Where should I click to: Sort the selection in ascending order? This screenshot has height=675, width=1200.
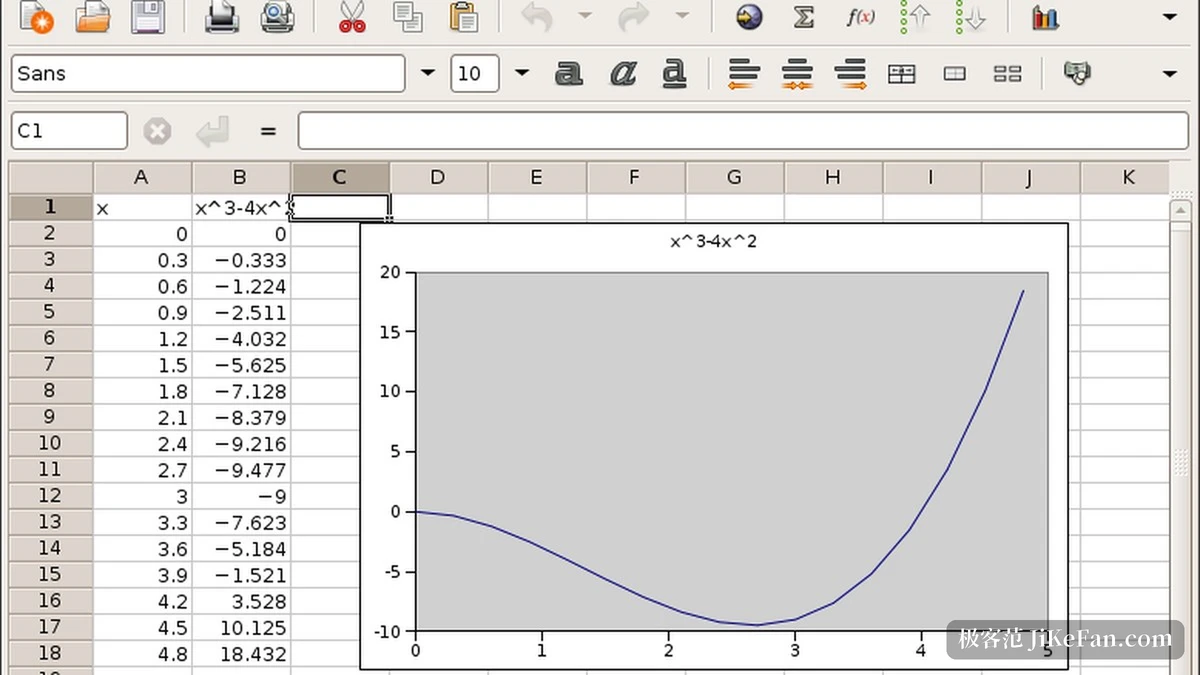(915, 17)
